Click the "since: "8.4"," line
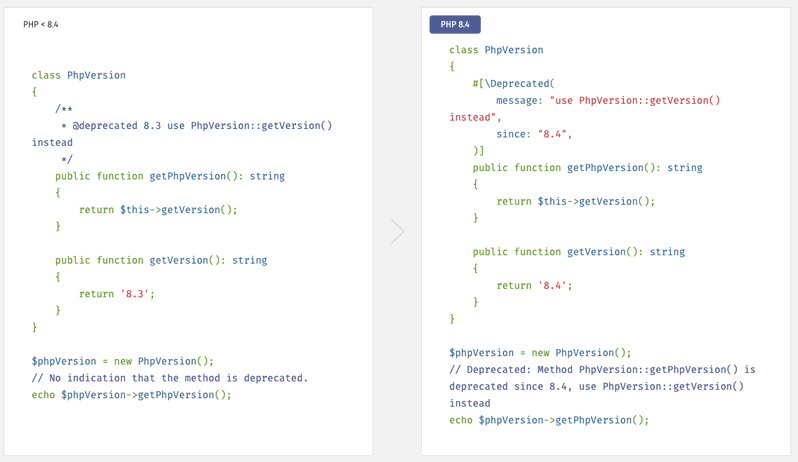798x462 pixels. coord(534,134)
